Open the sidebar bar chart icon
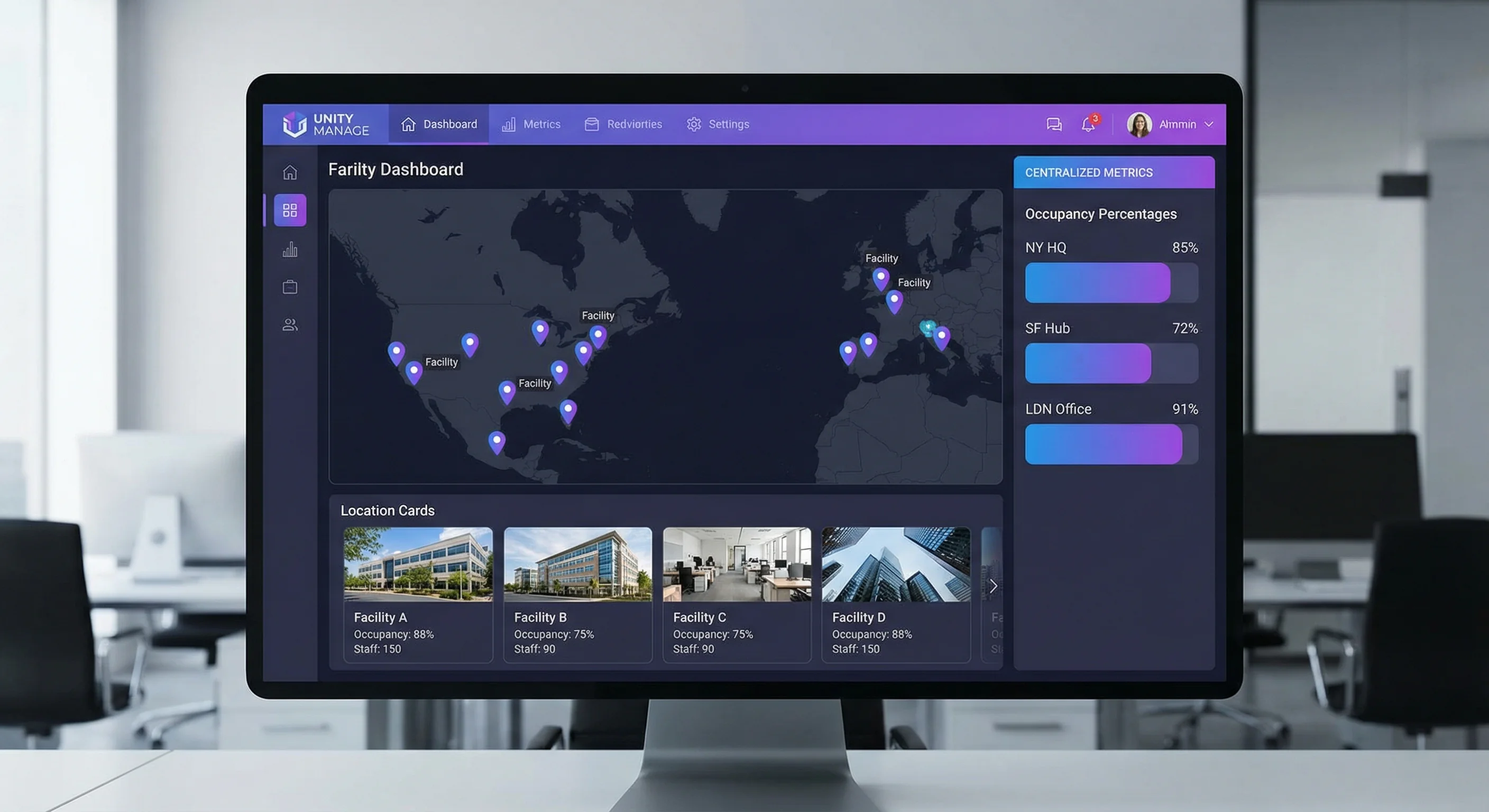 pos(290,250)
